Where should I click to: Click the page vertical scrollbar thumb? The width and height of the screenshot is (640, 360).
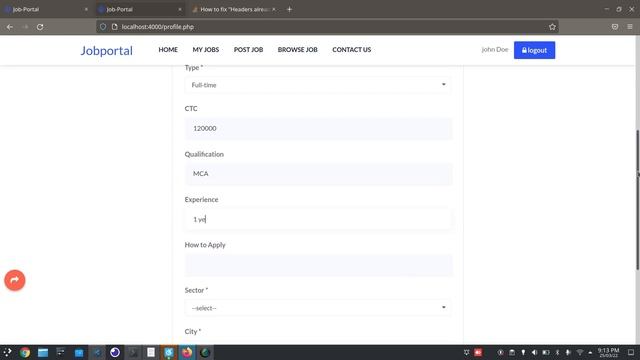[x=638, y=200]
